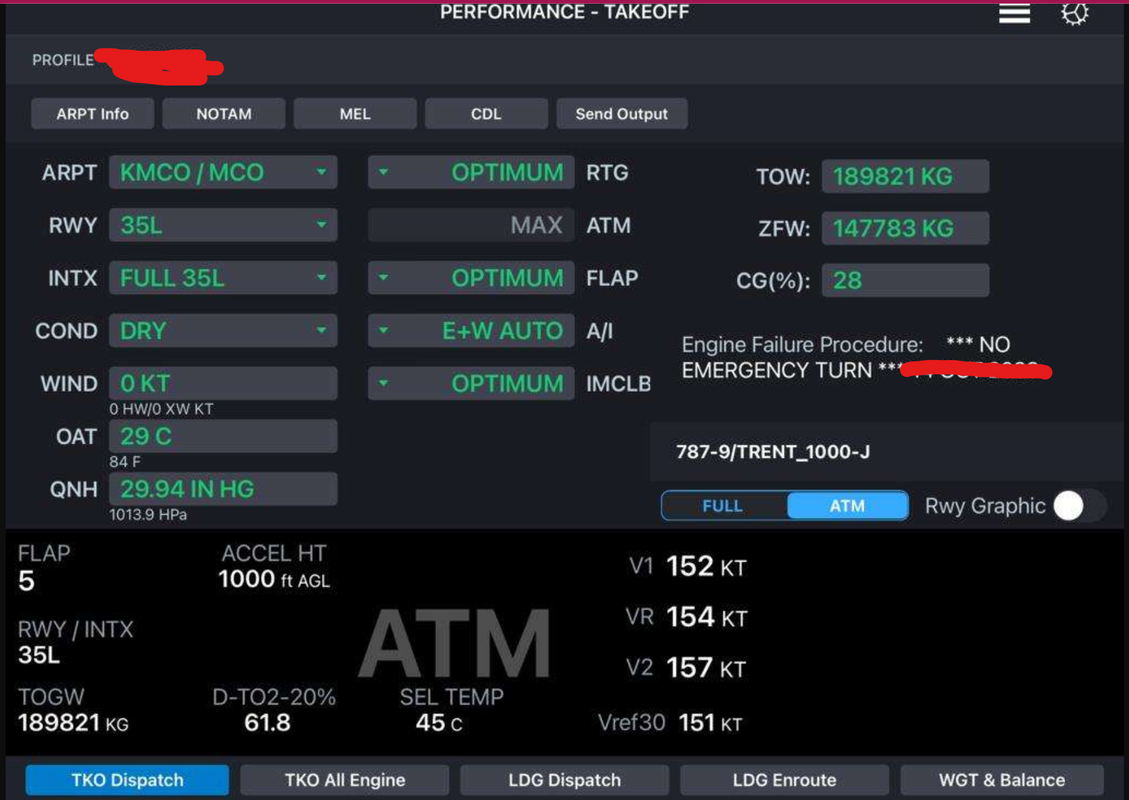The height and width of the screenshot is (800, 1129).
Task: Open the RTG OPTIMUM dropdown
Action: pyautogui.click(x=471, y=173)
